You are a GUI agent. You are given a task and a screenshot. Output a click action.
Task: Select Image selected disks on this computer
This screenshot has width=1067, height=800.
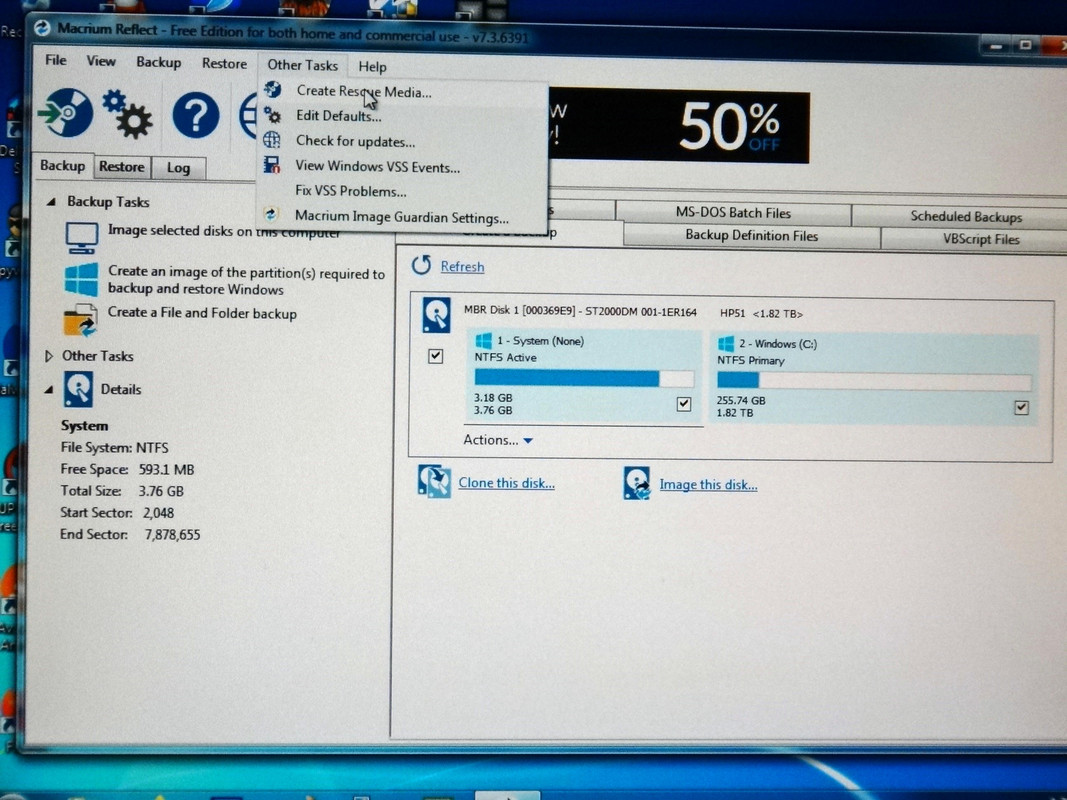tap(224, 231)
